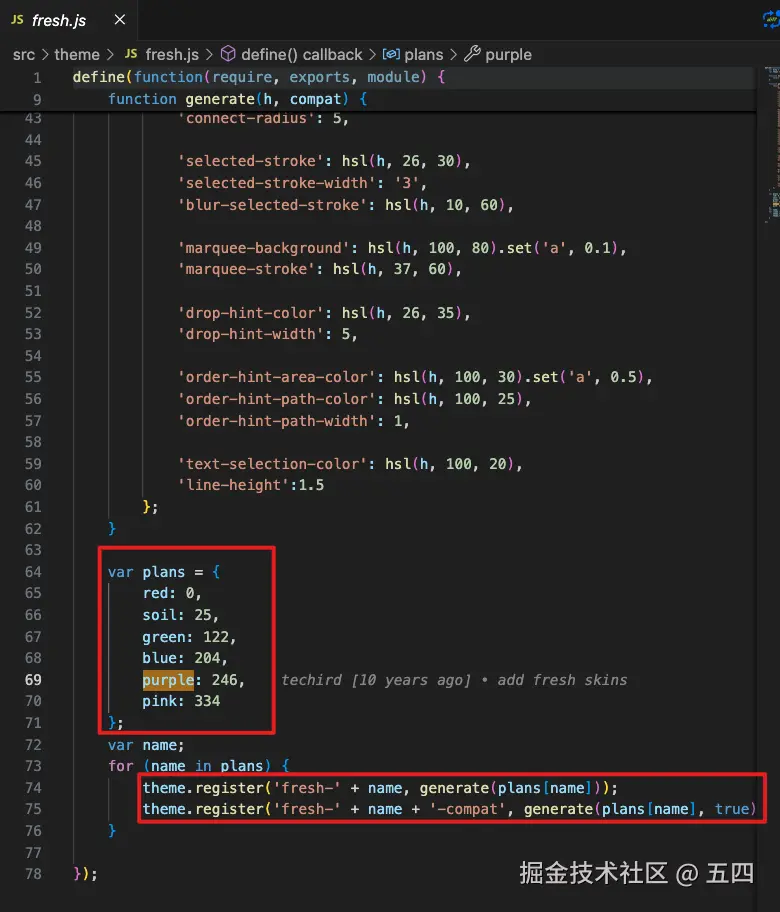Click the variable icon before plans breadcrumb
Viewport: 780px width, 912px height.
coord(391,54)
